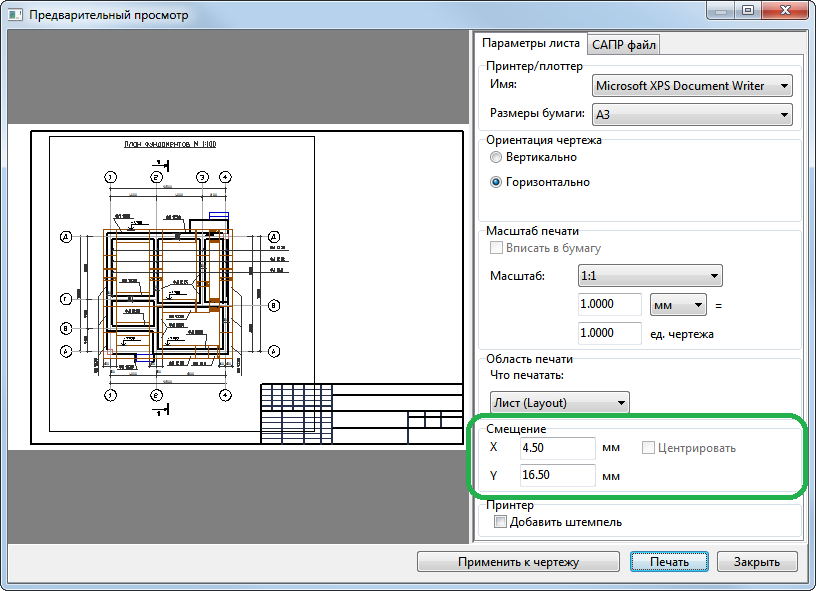The height and width of the screenshot is (591, 816).
Task: Enable the Добавить штемпель checkbox
Action: [x=501, y=522]
